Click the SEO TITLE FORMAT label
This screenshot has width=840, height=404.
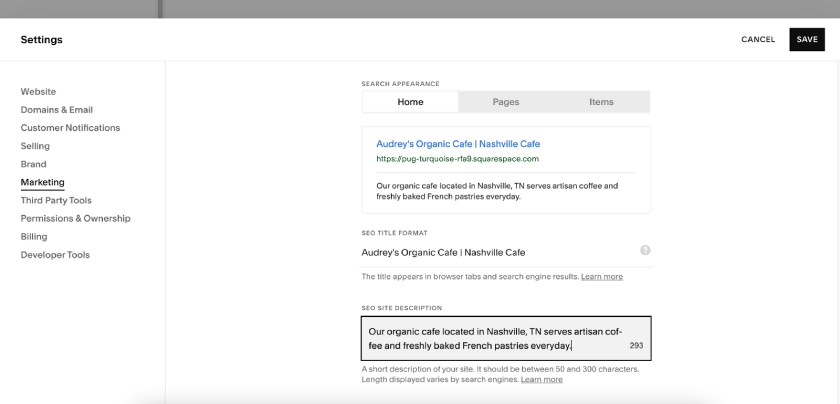394,233
